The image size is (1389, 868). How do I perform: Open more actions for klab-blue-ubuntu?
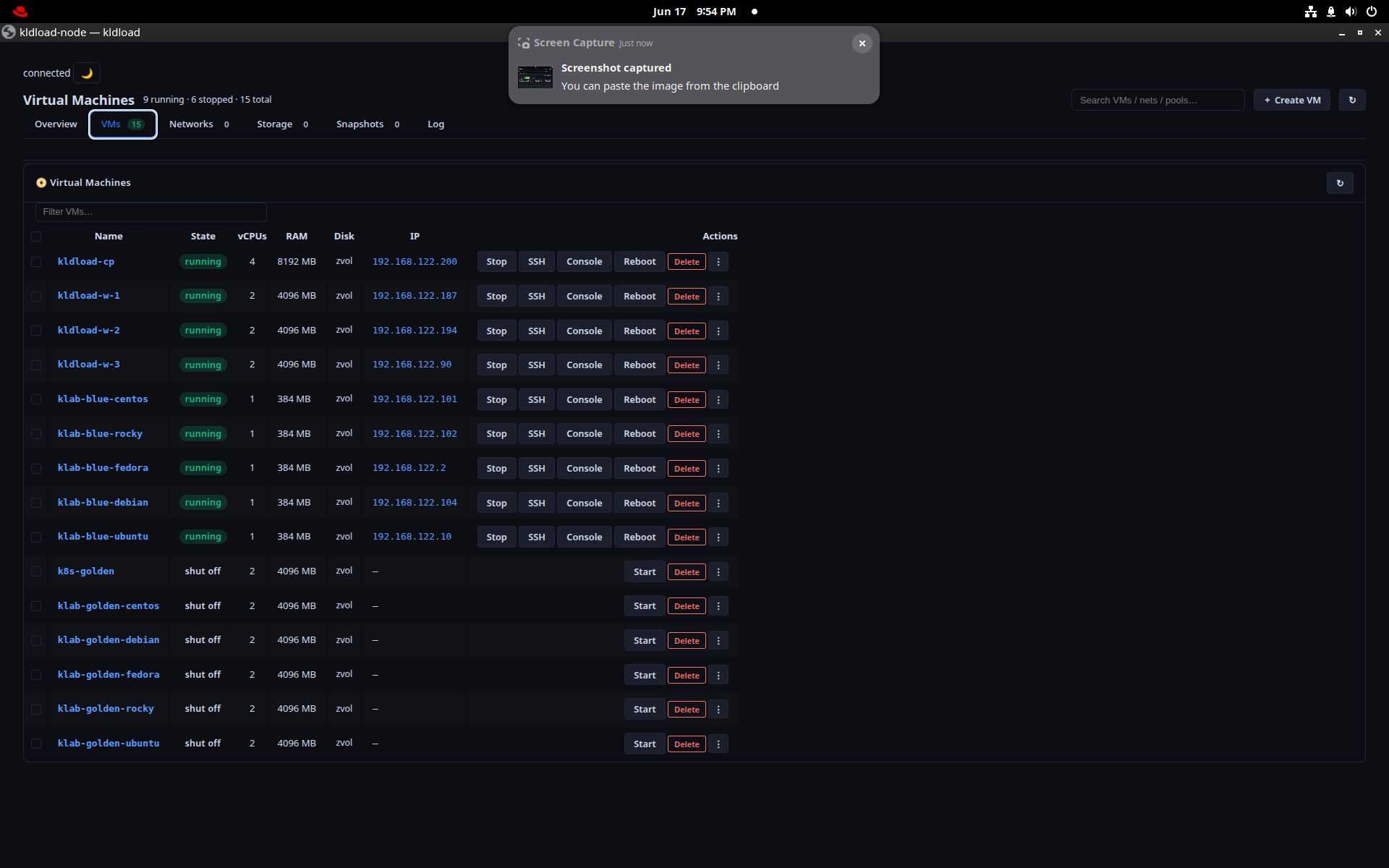[x=718, y=537]
